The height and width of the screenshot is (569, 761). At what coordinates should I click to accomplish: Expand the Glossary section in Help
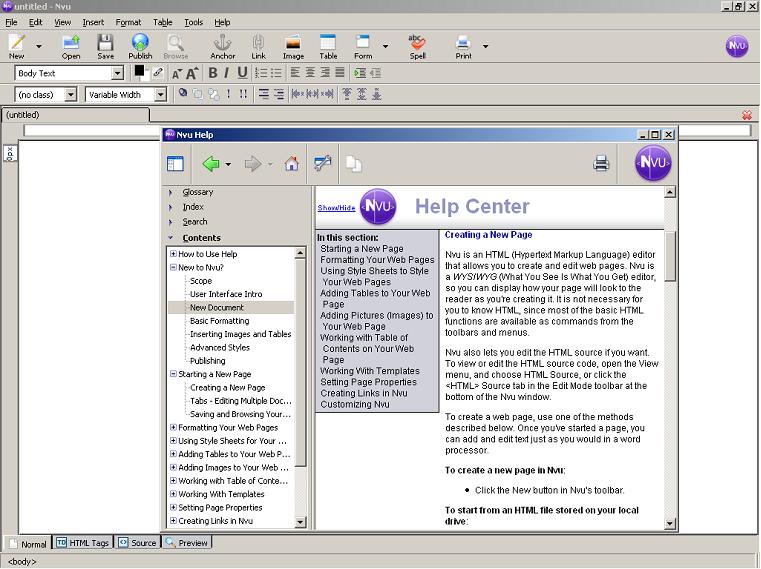197,192
